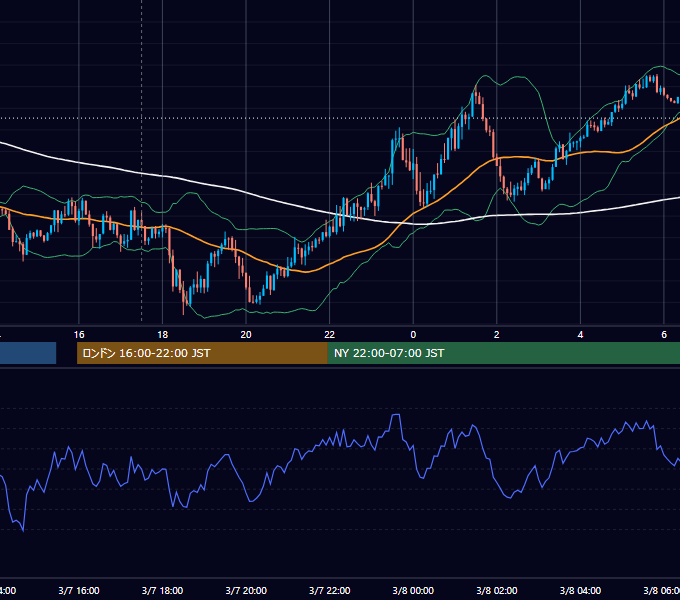Image resolution: width=680 pixels, height=600 pixels.
Task: Click the 3/7 18:00 date label
Action: click(x=162, y=590)
